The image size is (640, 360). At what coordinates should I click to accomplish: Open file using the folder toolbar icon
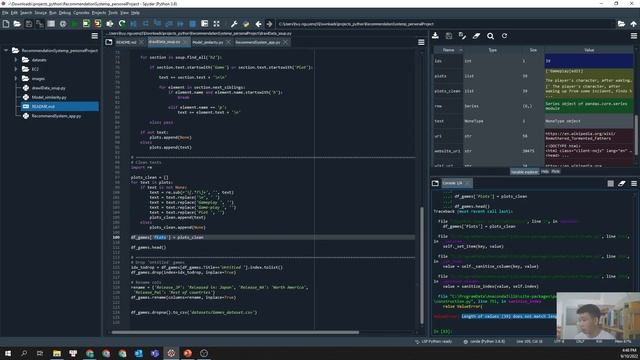(x=17, y=24)
